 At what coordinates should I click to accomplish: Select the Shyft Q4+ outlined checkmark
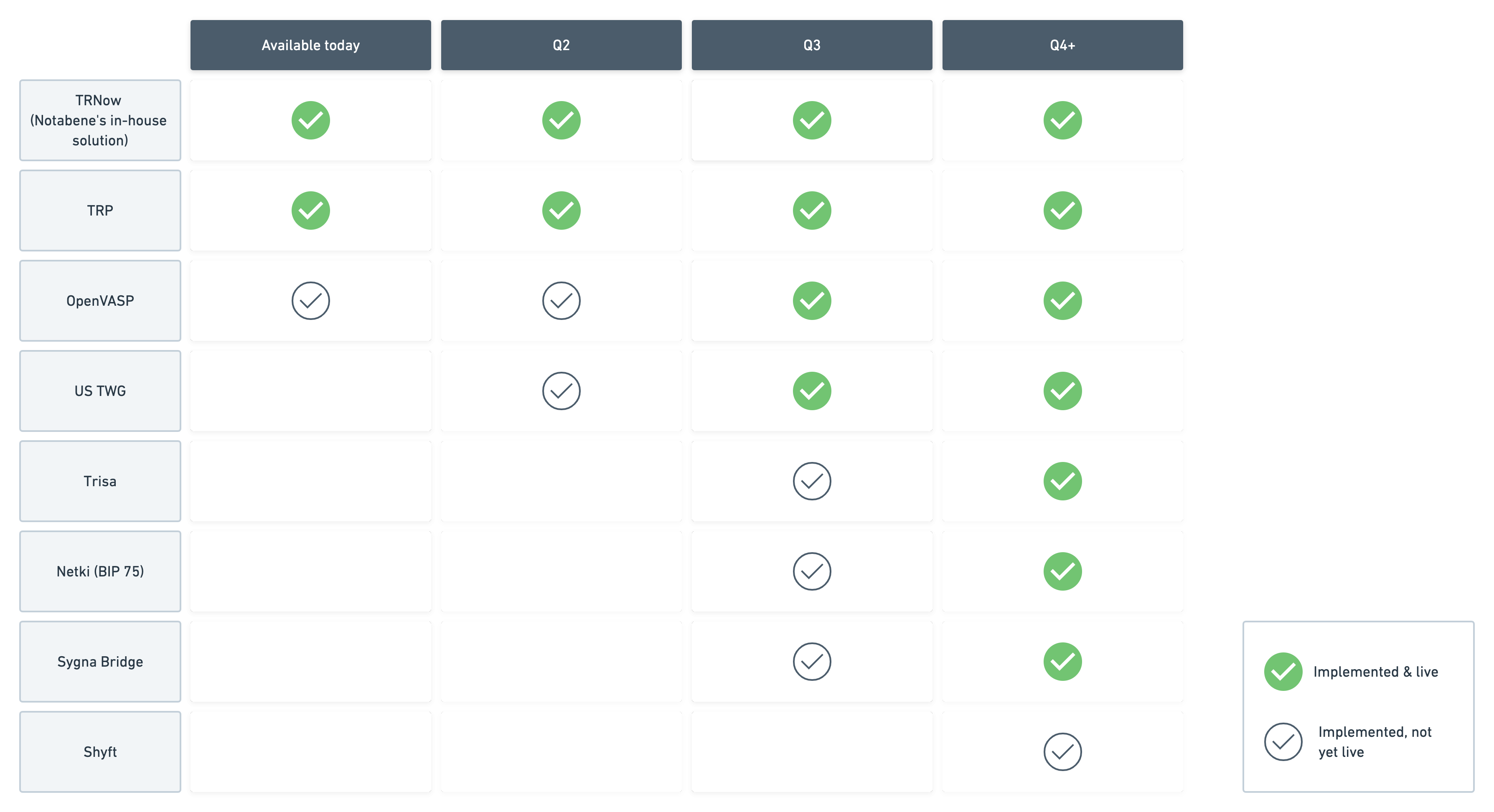(1062, 752)
